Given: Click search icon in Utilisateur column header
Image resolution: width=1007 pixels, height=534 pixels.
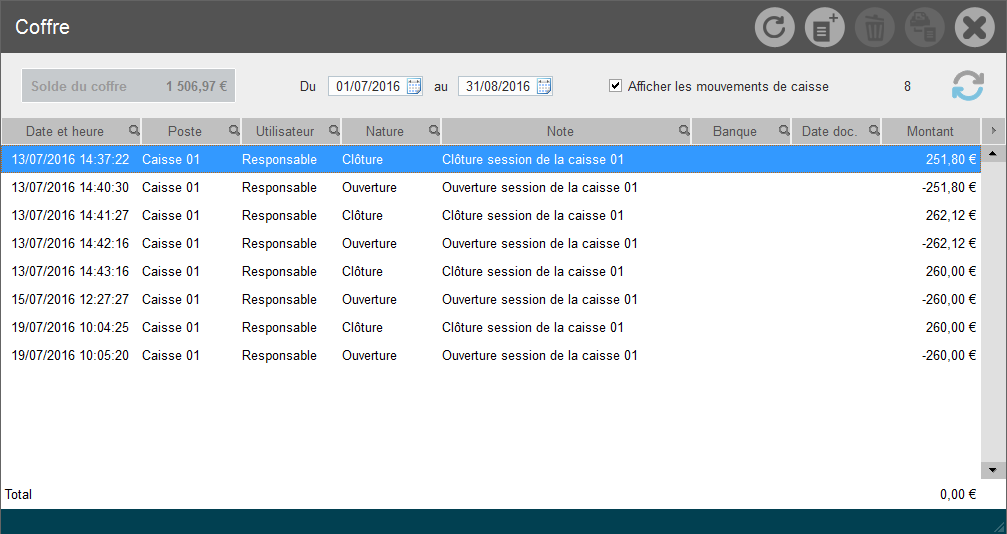Looking at the screenshot, I should click(x=334, y=131).
